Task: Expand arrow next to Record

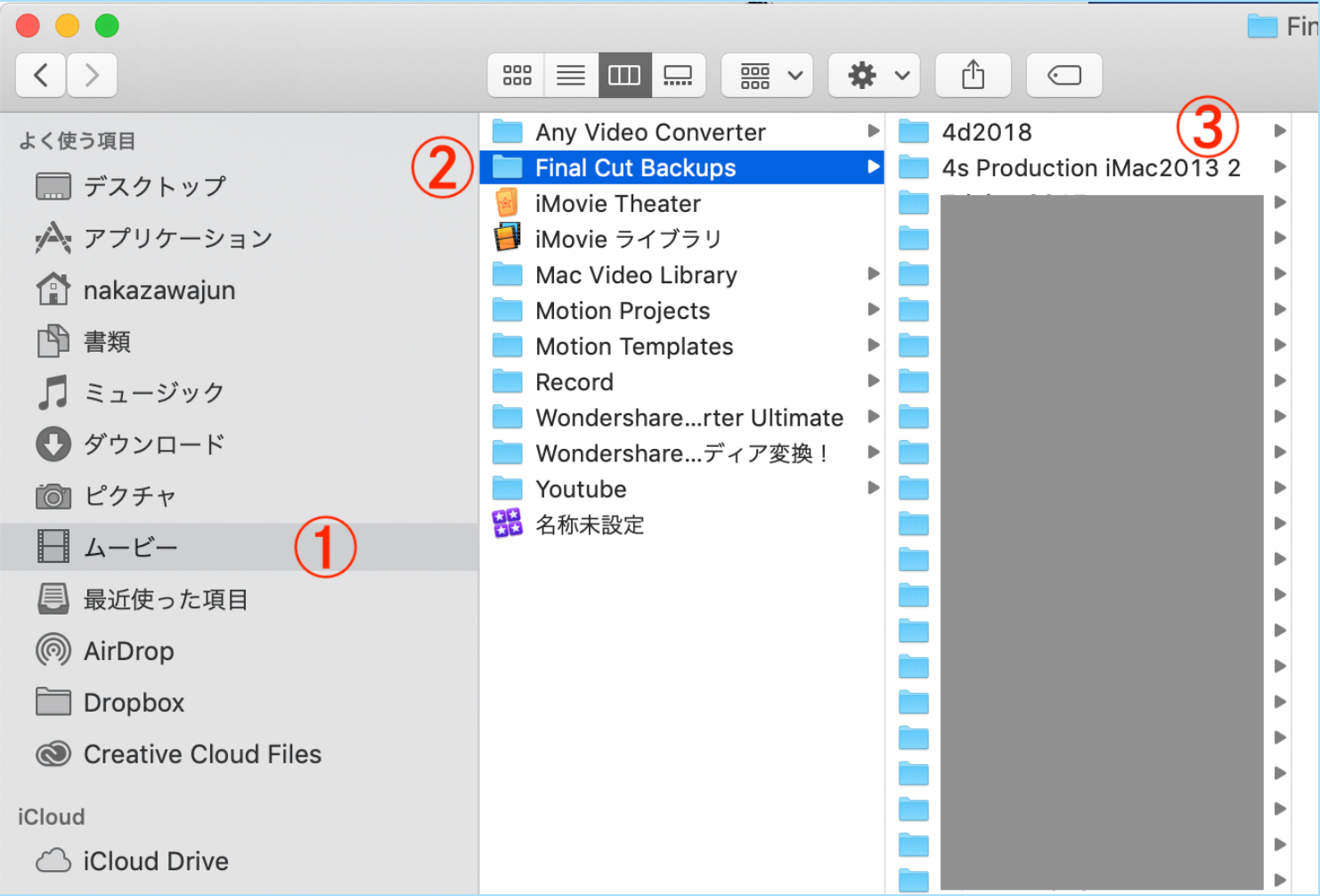Action: (x=874, y=381)
